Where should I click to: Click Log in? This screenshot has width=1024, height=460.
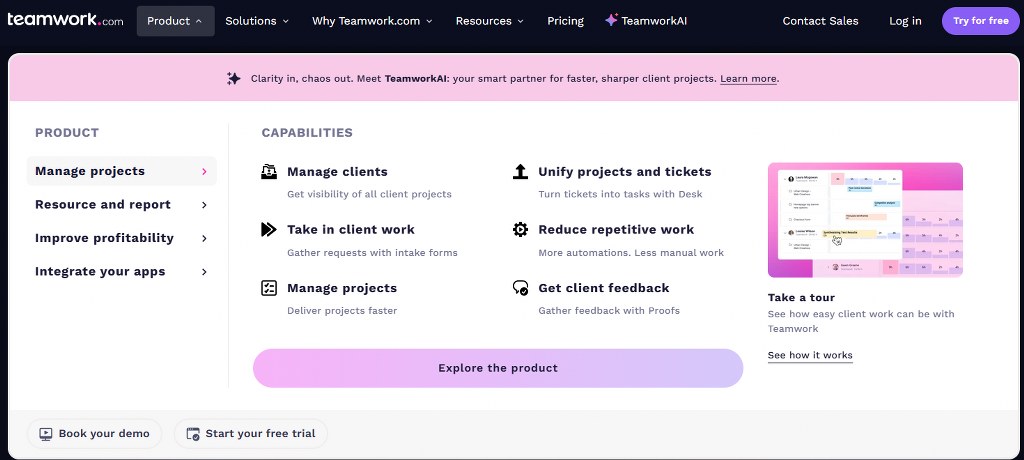[x=905, y=21]
